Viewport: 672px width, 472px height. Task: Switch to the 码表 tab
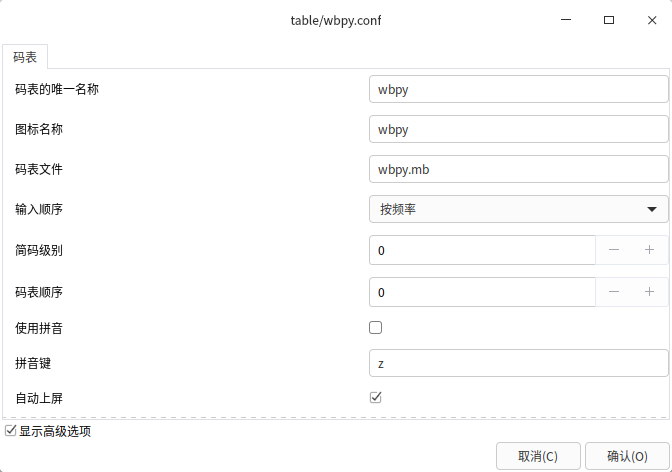pos(25,57)
